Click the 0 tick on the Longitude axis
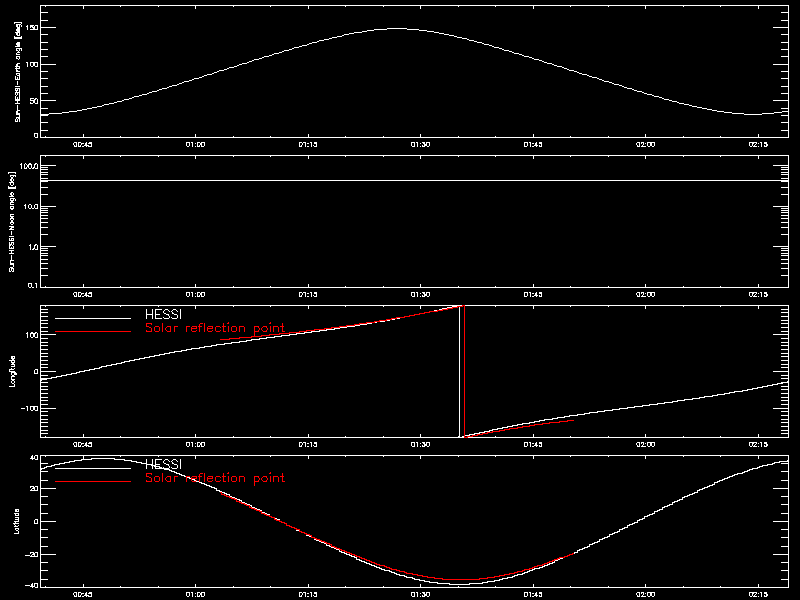The height and width of the screenshot is (600, 800). (36, 371)
